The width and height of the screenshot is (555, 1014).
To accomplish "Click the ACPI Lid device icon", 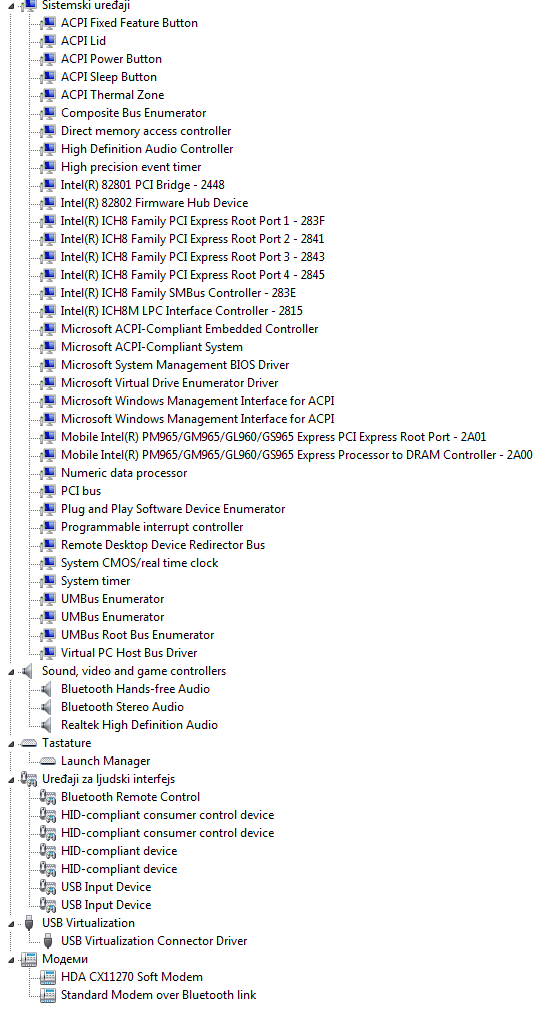I will [x=48, y=41].
